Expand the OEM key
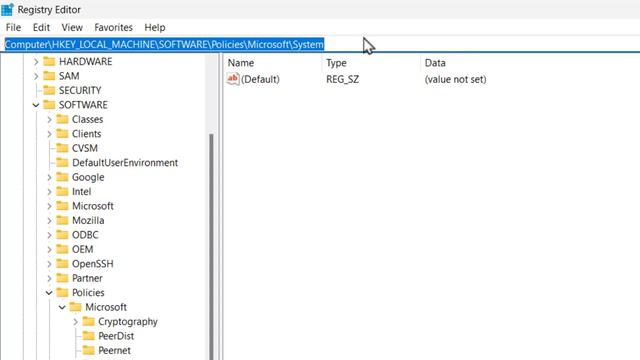Viewport: 640px width, 360px height. [x=49, y=249]
